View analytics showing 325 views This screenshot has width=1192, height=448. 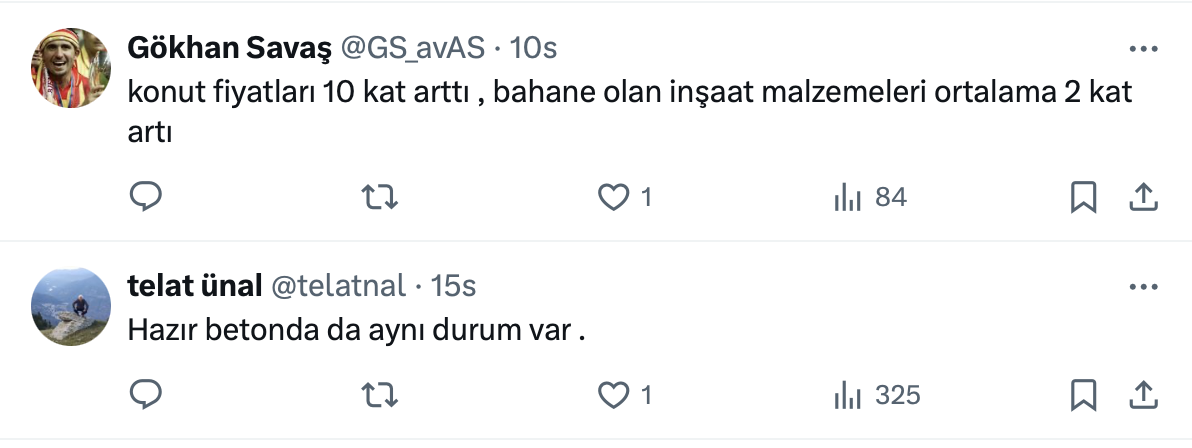coord(876,395)
